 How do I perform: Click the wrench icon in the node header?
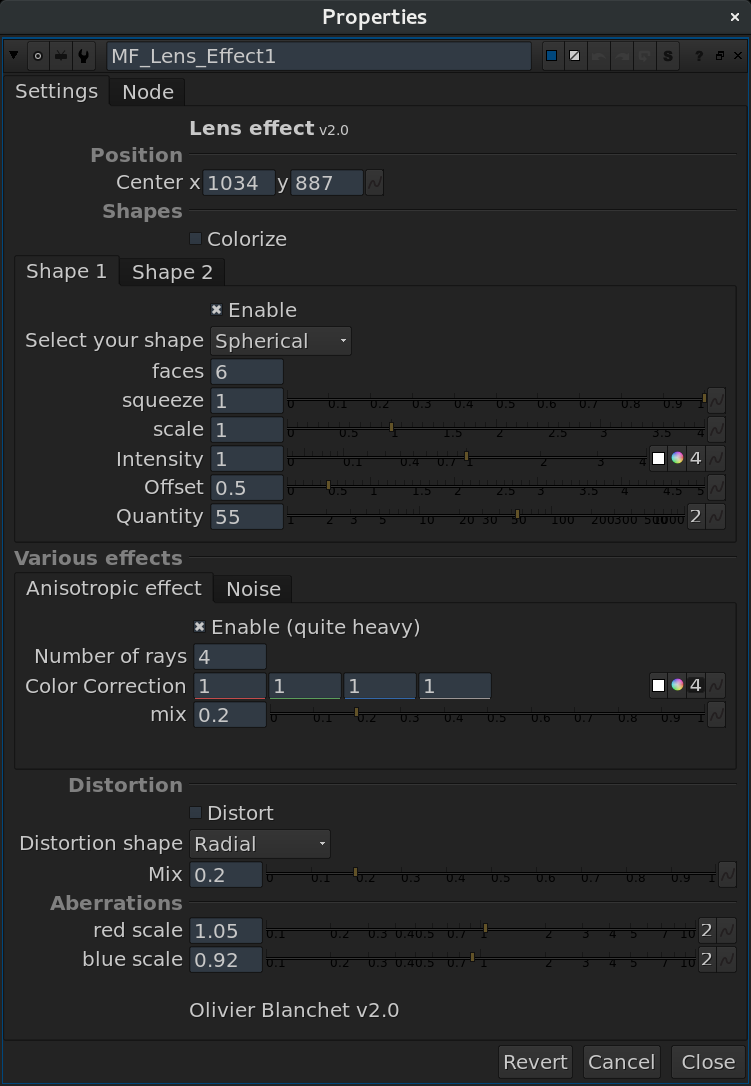[x=83, y=56]
